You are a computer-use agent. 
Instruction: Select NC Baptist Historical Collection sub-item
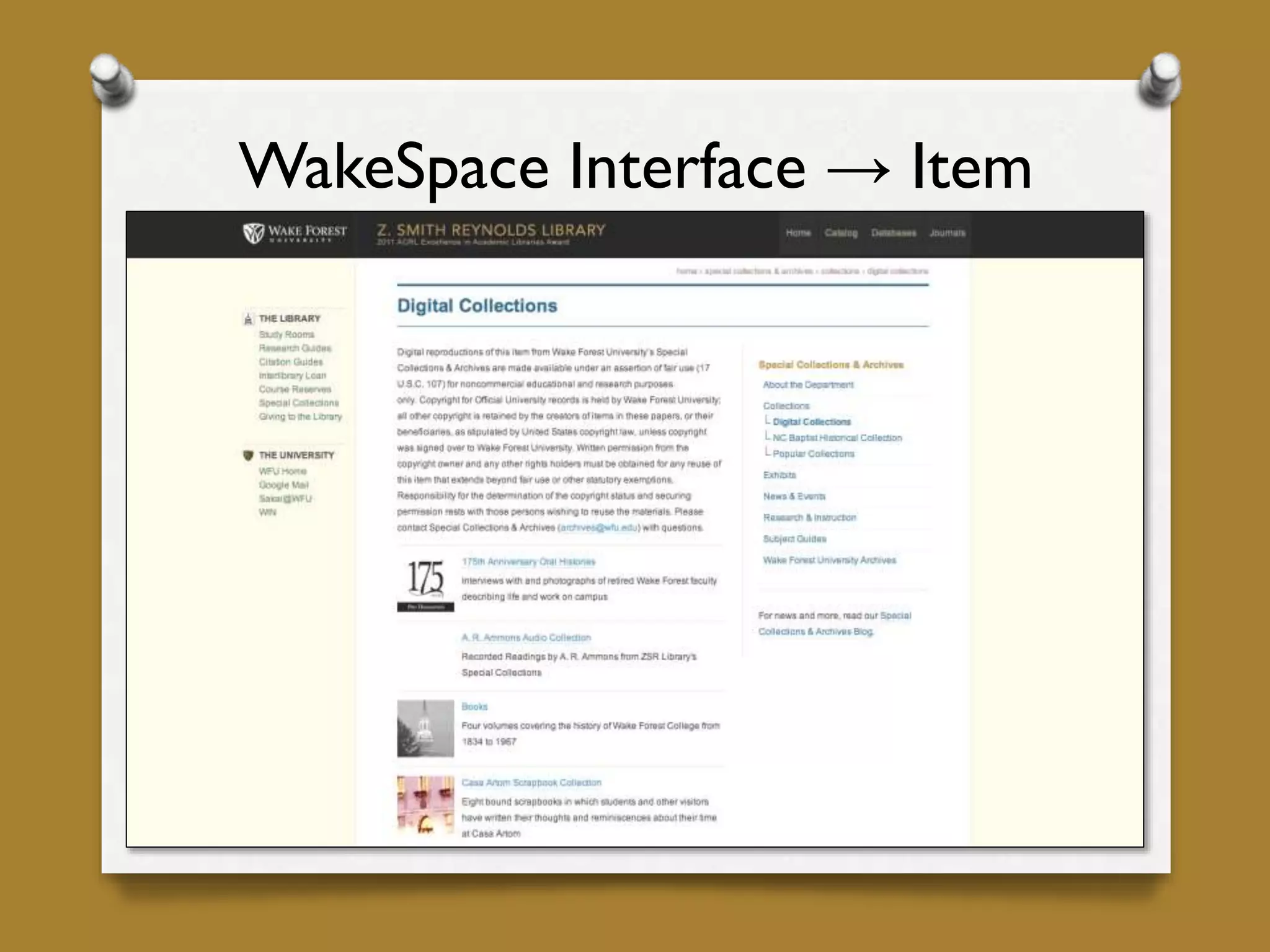click(x=837, y=438)
